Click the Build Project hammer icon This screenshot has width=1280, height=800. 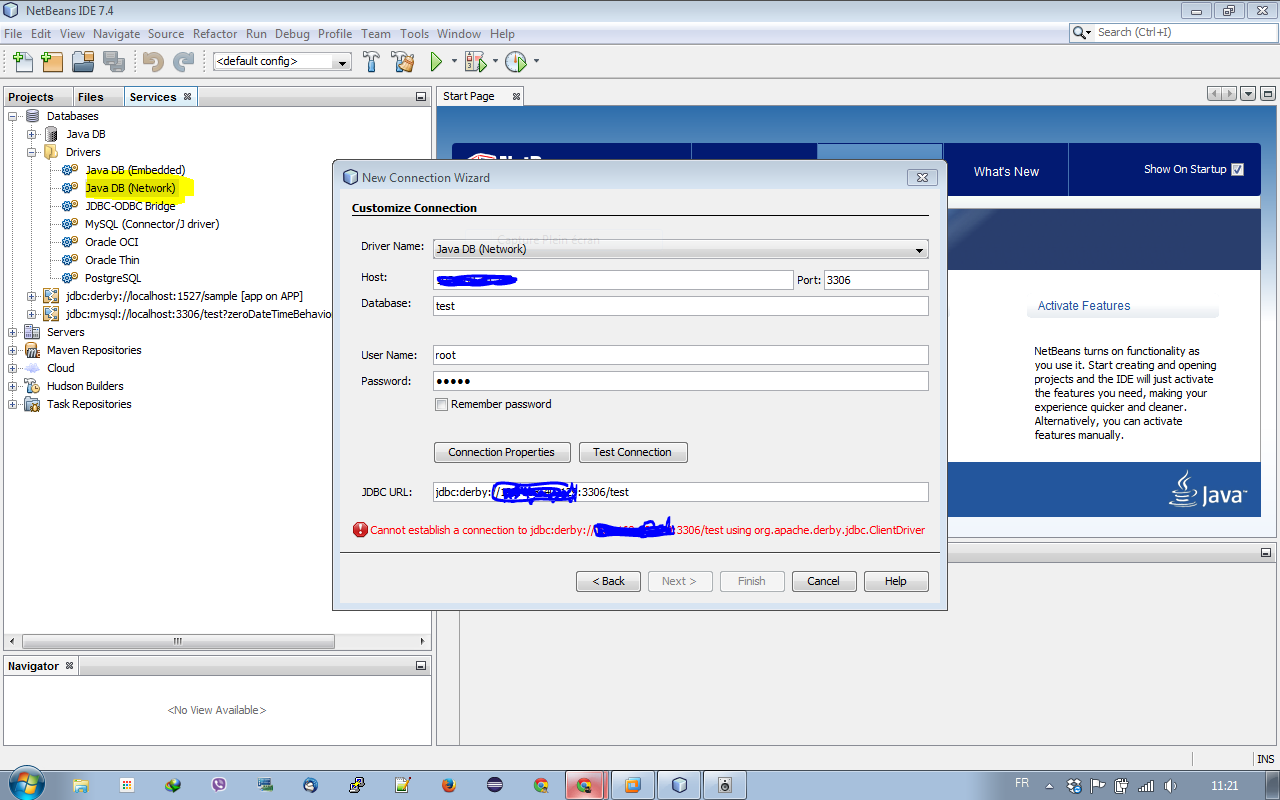click(372, 61)
